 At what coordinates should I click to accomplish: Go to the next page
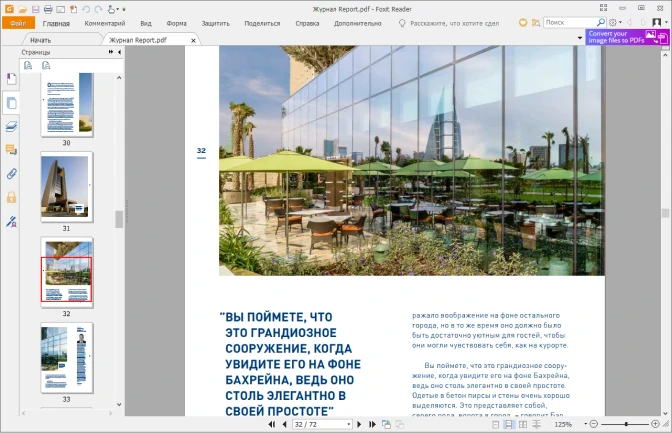coord(359,424)
